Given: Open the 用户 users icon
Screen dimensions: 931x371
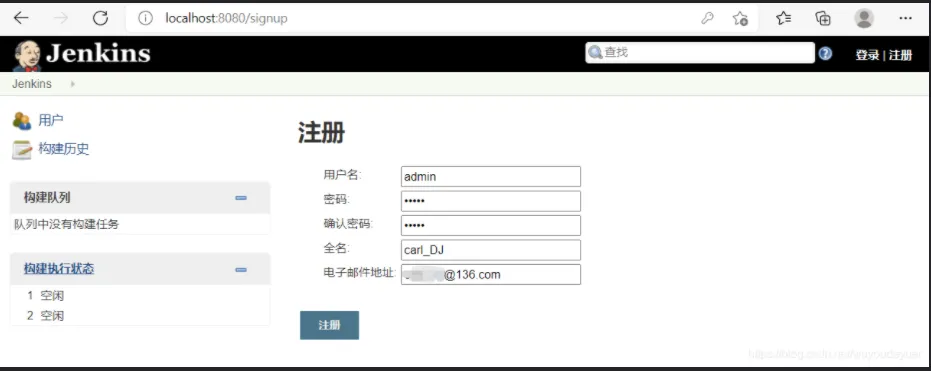Looking at the screenshot, I should point(21,121).
